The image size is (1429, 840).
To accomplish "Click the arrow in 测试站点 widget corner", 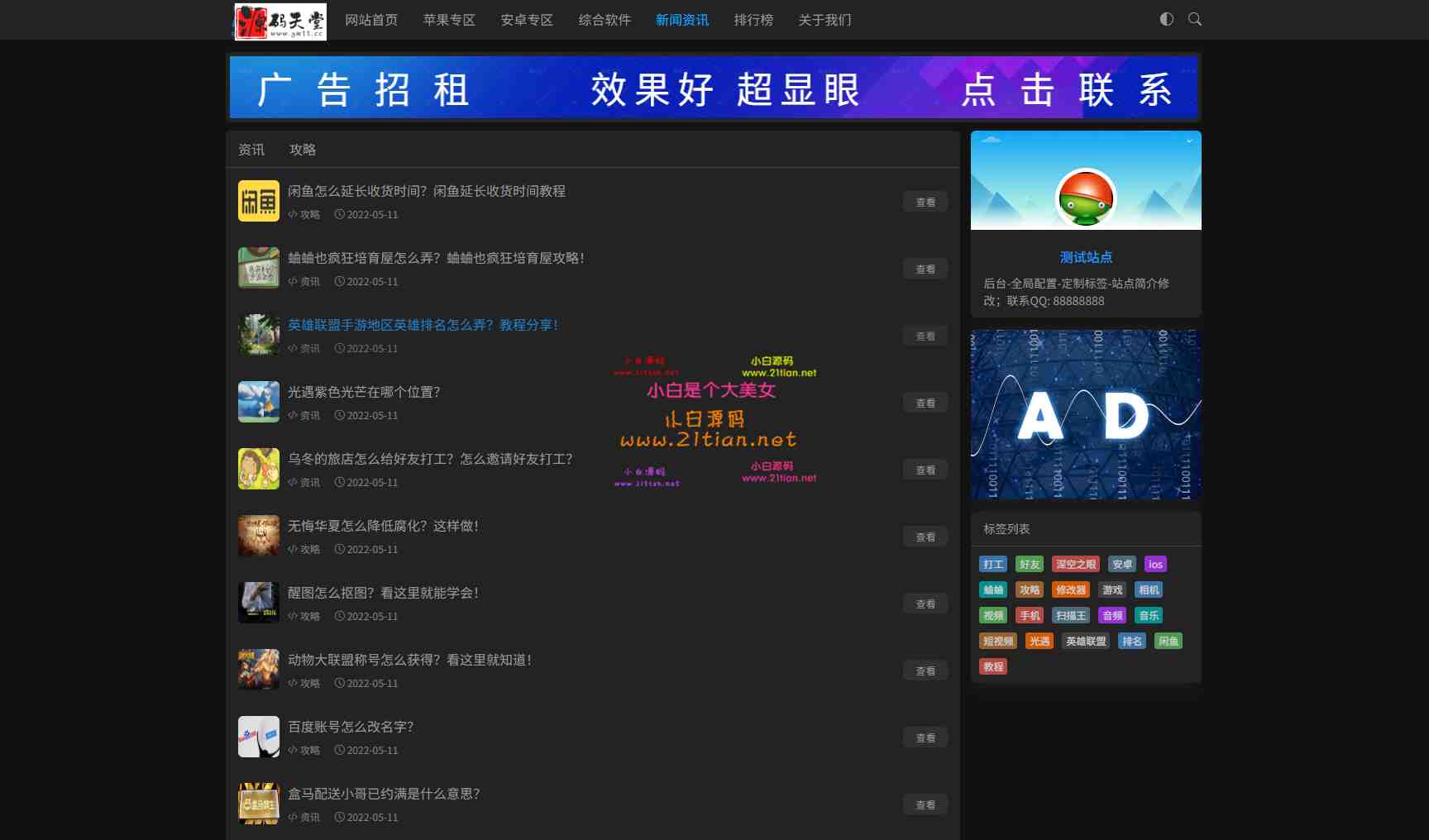I will (x=1188, y=141).
